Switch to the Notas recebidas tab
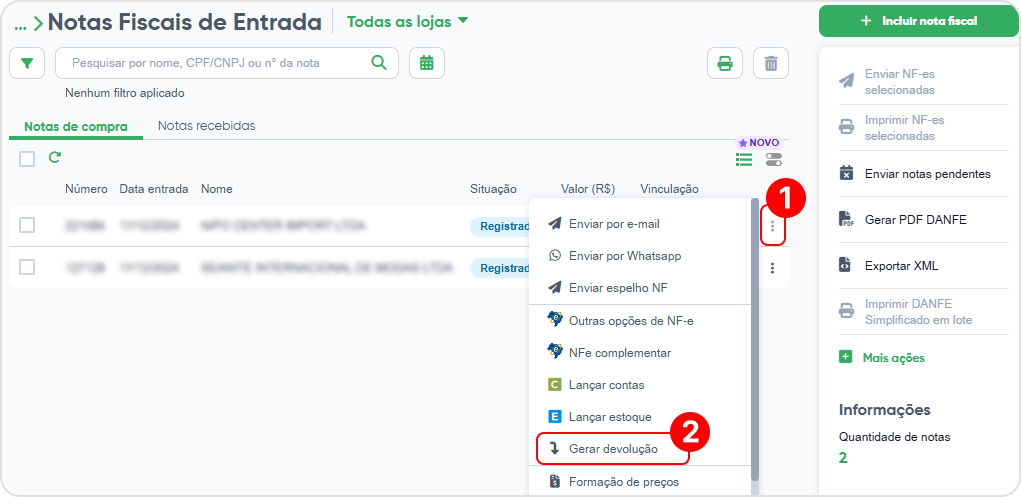 point(206,126)
